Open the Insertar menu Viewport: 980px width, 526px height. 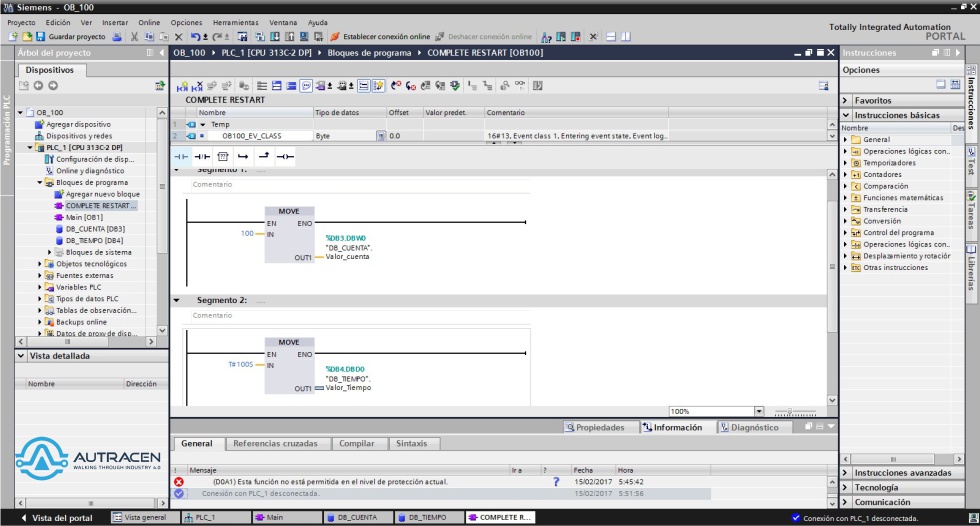[115, 22]
